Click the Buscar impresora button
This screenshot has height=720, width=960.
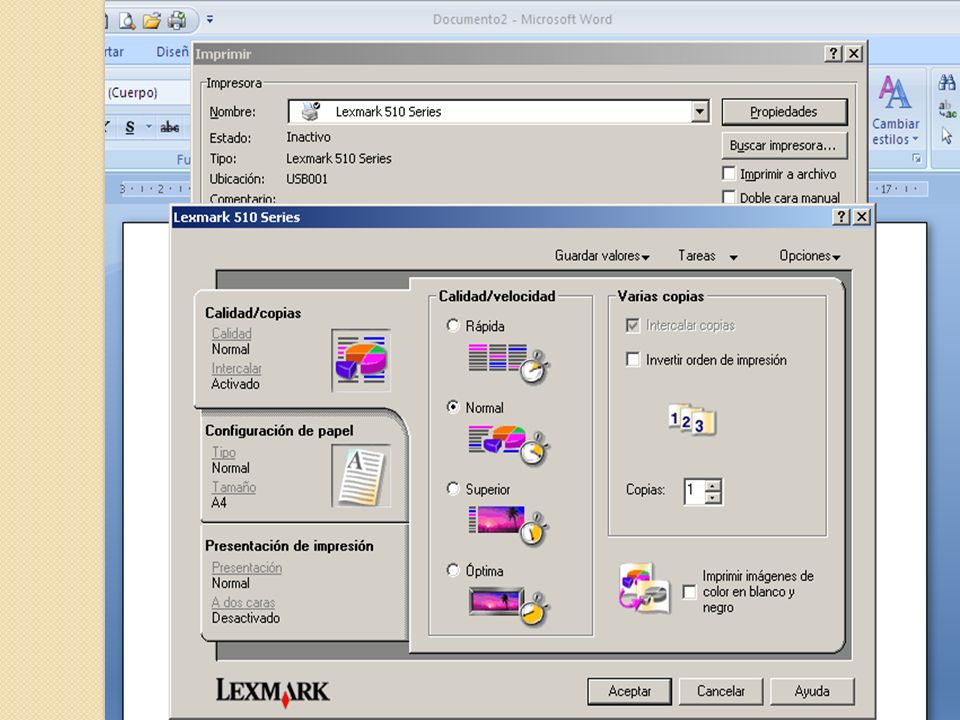tap(784, 146)
